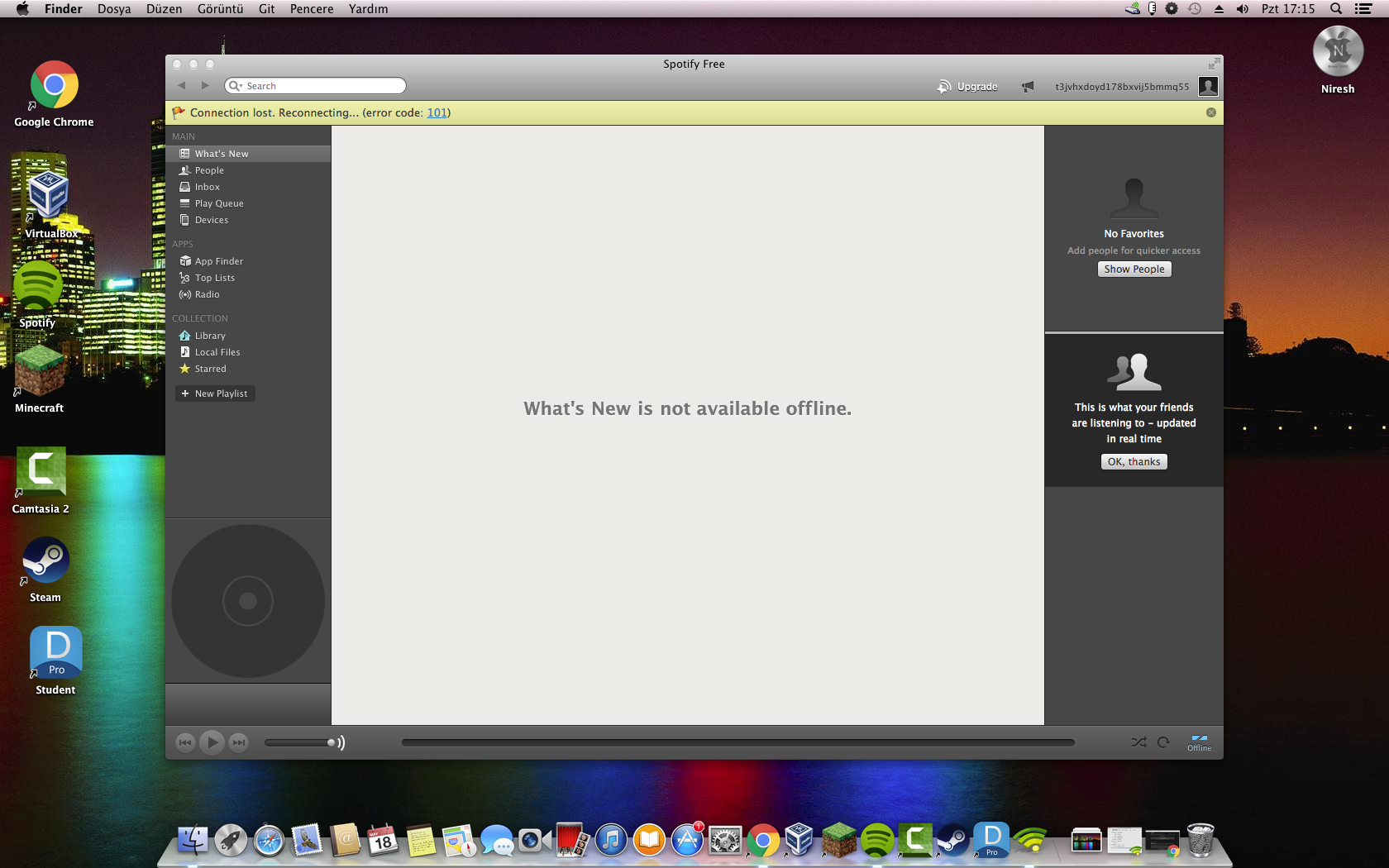Open the Pencere menu
This screenshot has height=868, width=1389.
point(312,9)
